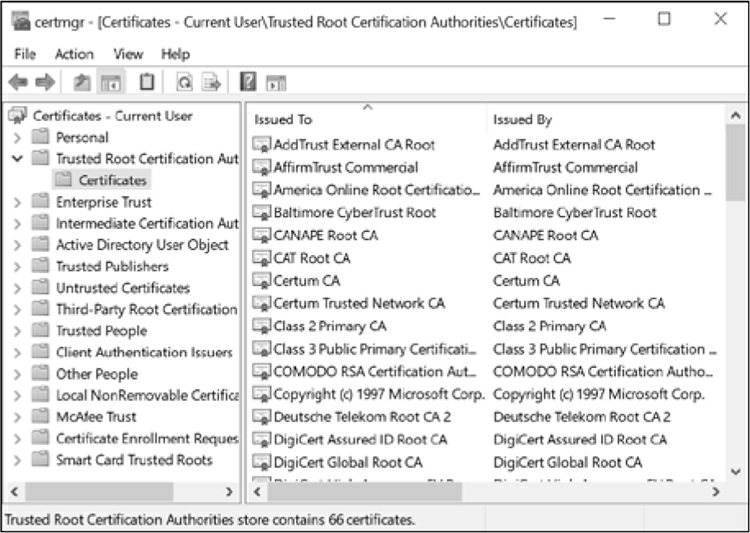The height and width of the screenshot is (533, 750).
Task: Click the Other People folder icon
Action: pos(40,373)
